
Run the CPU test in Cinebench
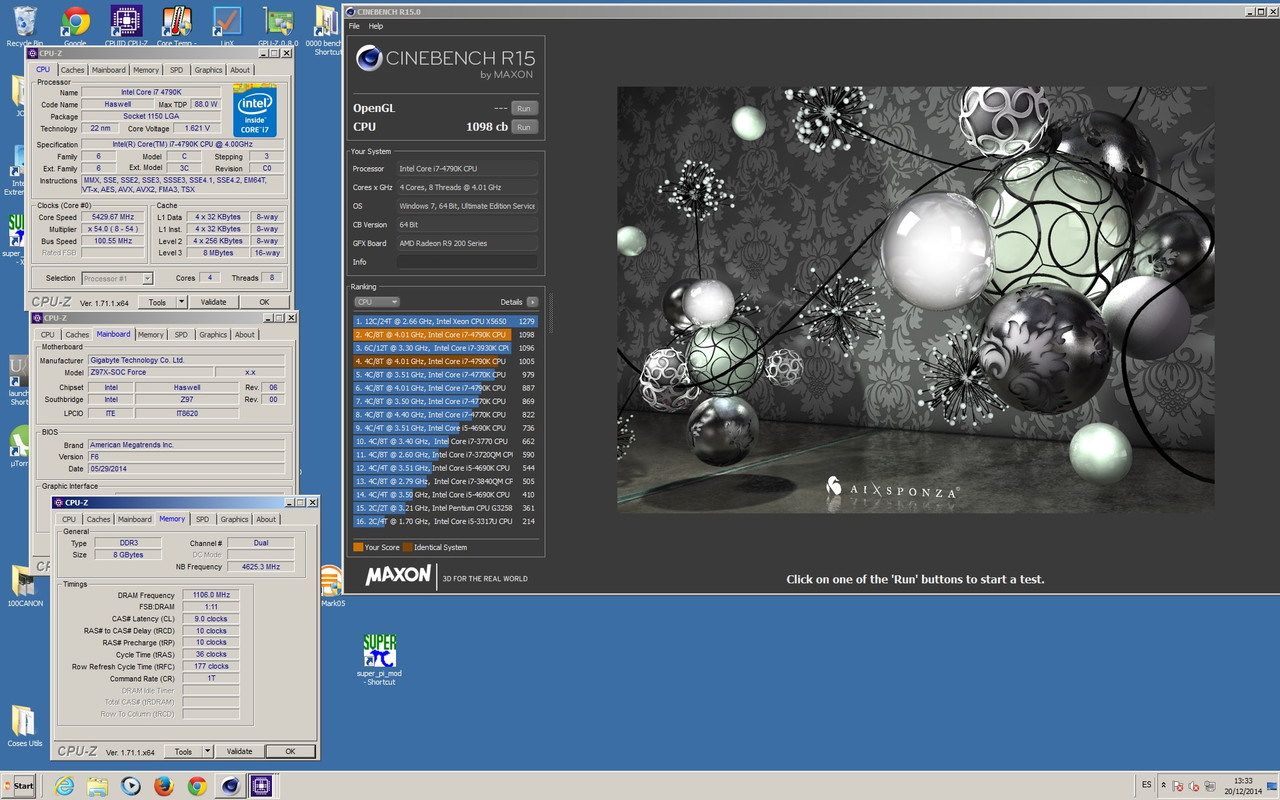point(525,127)
